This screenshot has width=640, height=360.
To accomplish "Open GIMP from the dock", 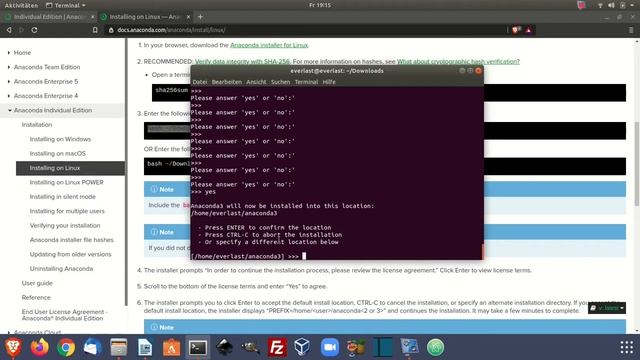I will tap(250, 347).
